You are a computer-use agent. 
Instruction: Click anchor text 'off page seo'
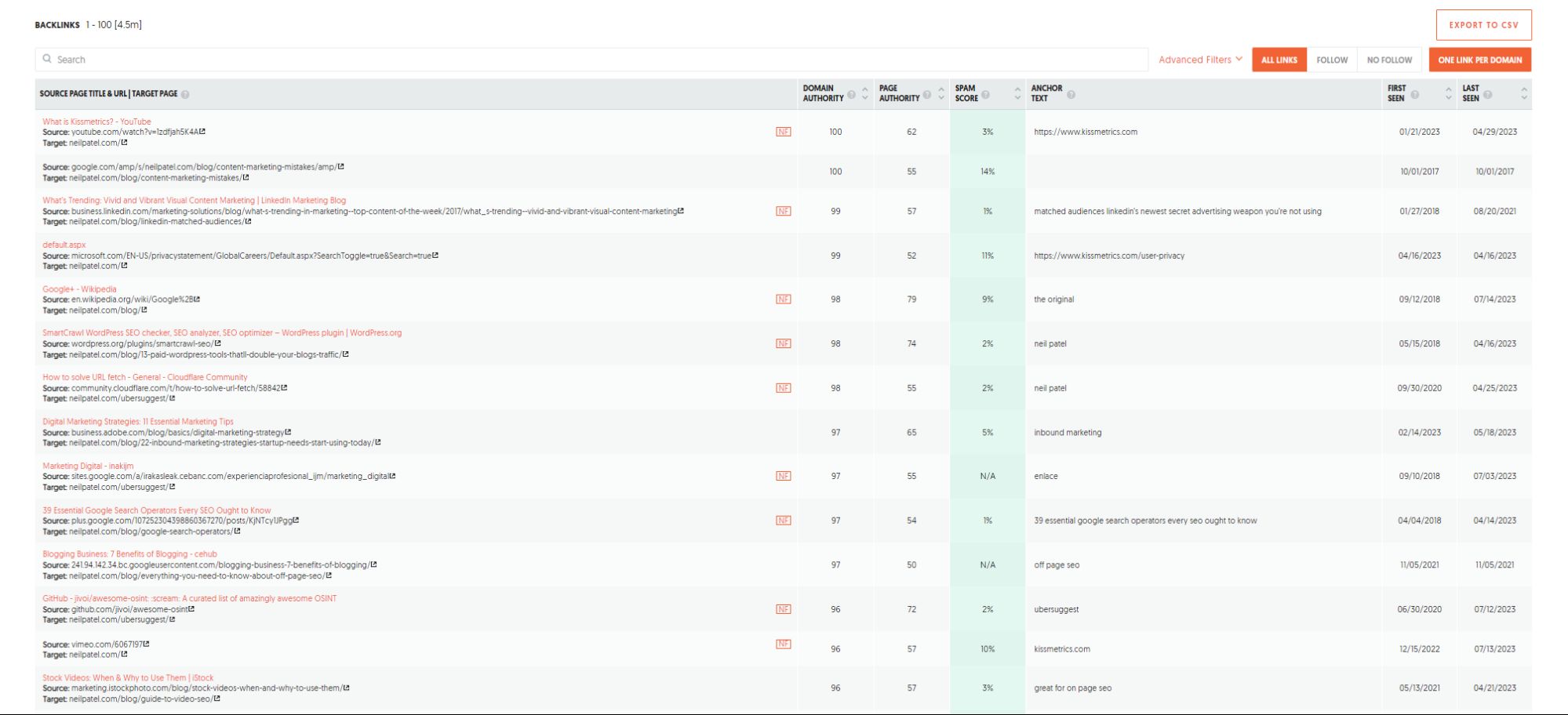[x=1057, y=565]
